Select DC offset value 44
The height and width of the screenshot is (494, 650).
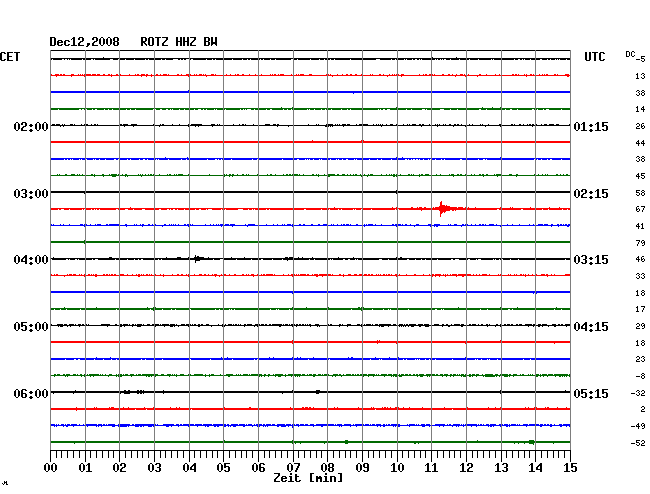[x=640, y=143]
